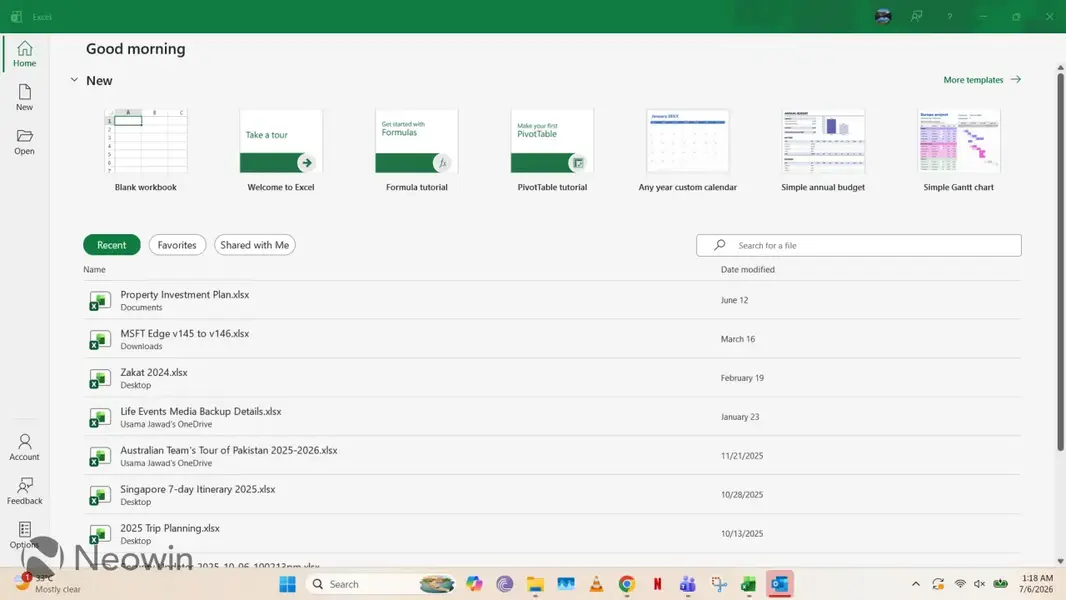Go to the Home sidebar item

24,54
